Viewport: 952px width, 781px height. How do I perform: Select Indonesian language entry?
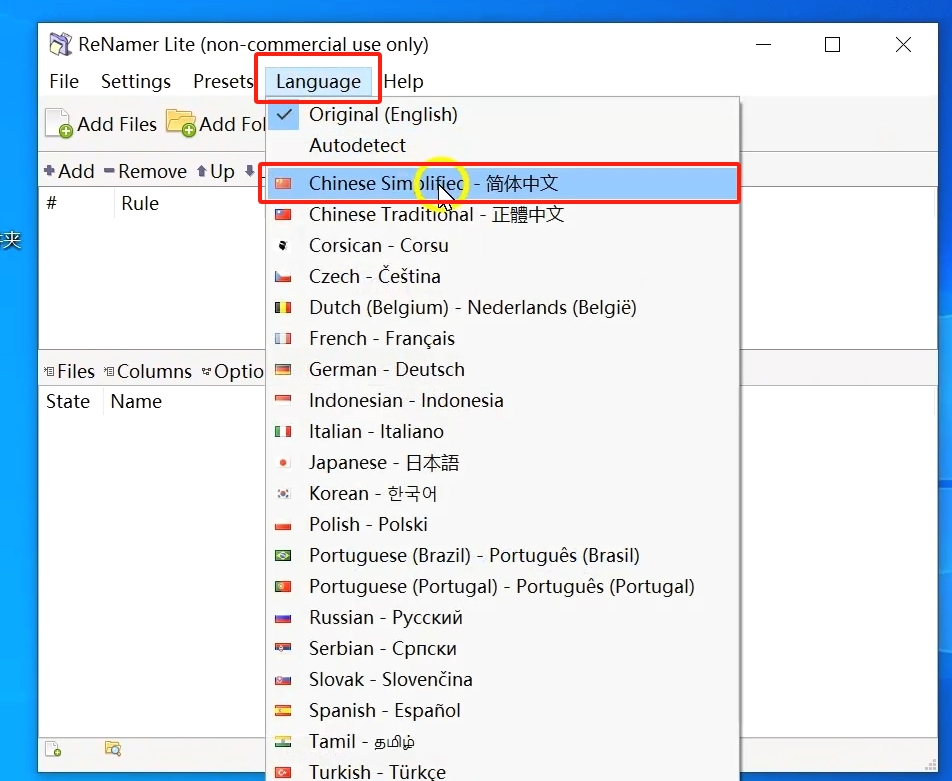pos(503,400)
